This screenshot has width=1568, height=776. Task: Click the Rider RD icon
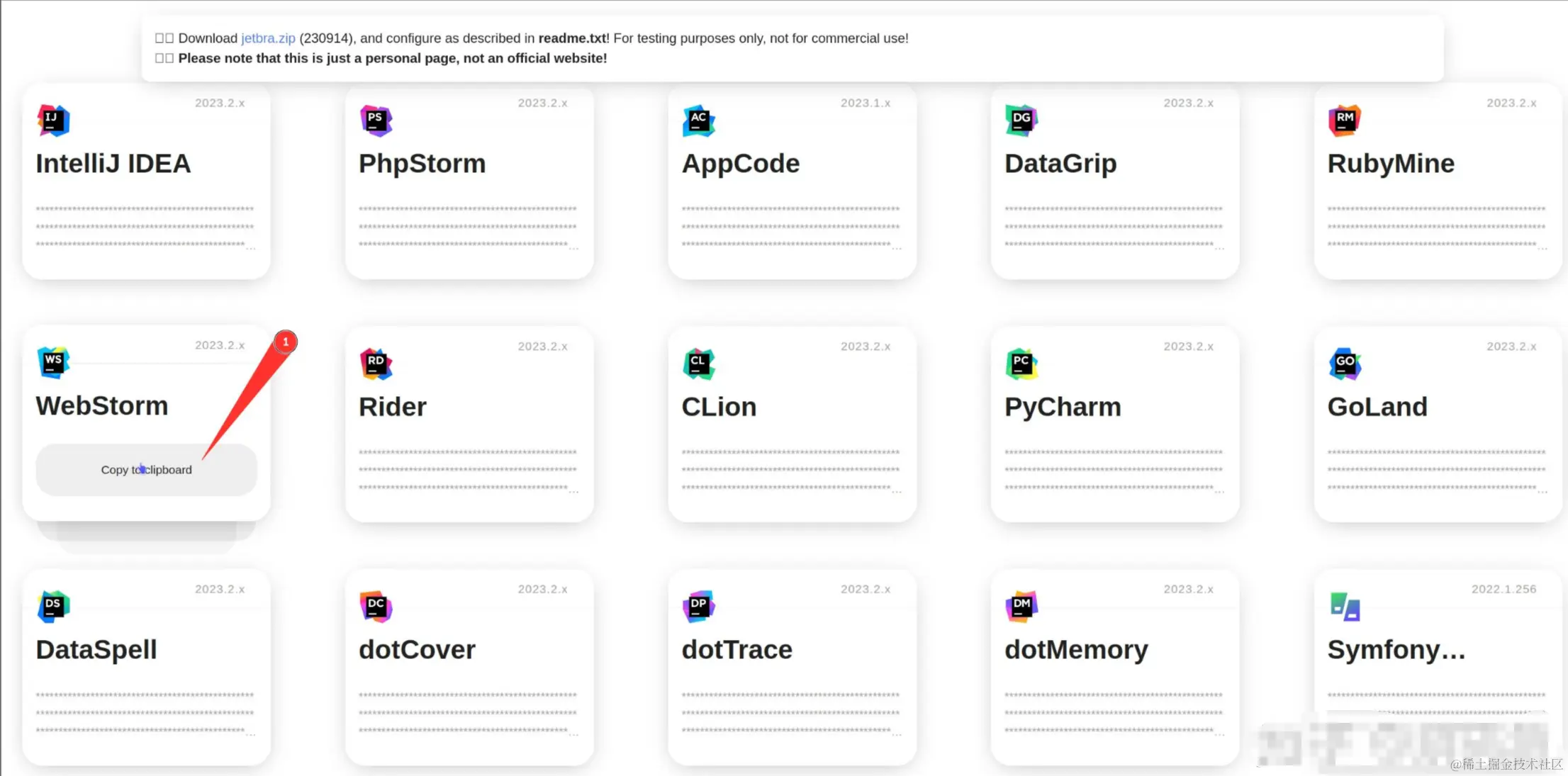[x=376, y=364]
